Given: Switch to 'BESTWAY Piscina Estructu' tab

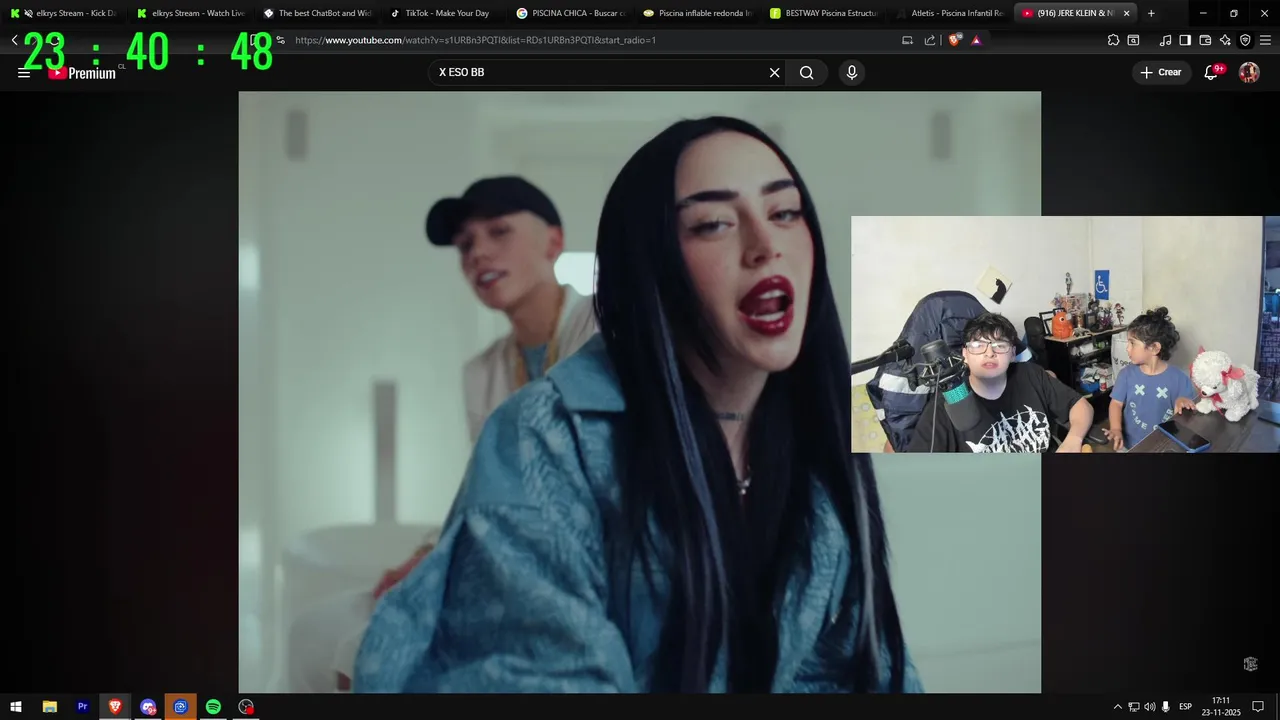Looking at the screenshot, I should coord(824,13).
